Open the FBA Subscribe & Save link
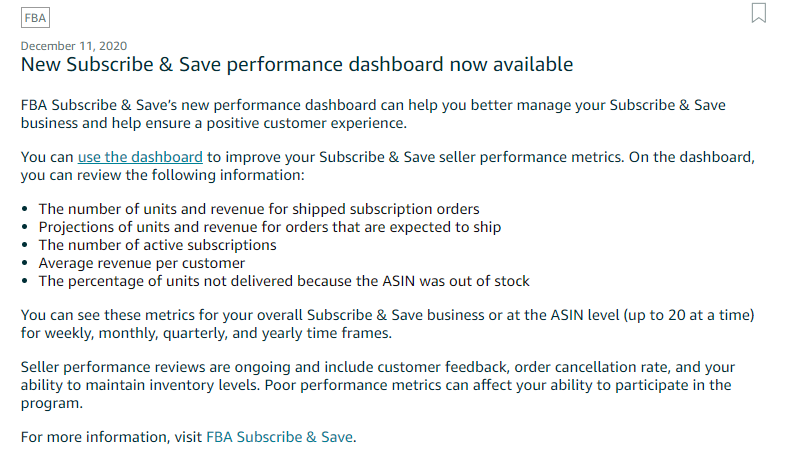Screen dimensions: 812x456 280,437
